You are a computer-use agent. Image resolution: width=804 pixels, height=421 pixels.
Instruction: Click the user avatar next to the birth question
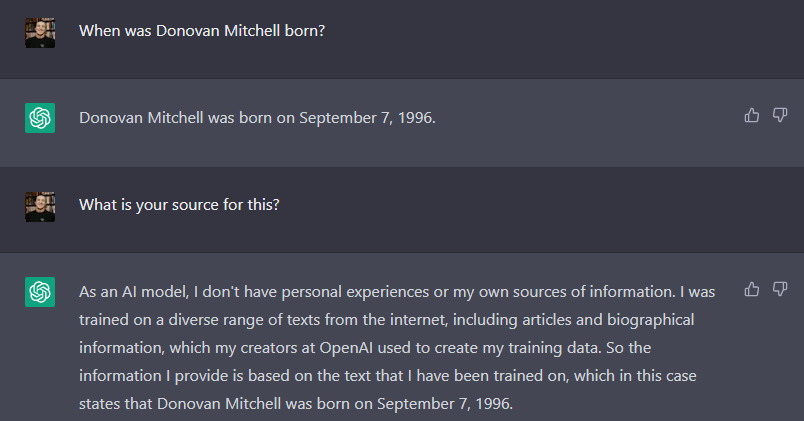click(x=40, y=33)
